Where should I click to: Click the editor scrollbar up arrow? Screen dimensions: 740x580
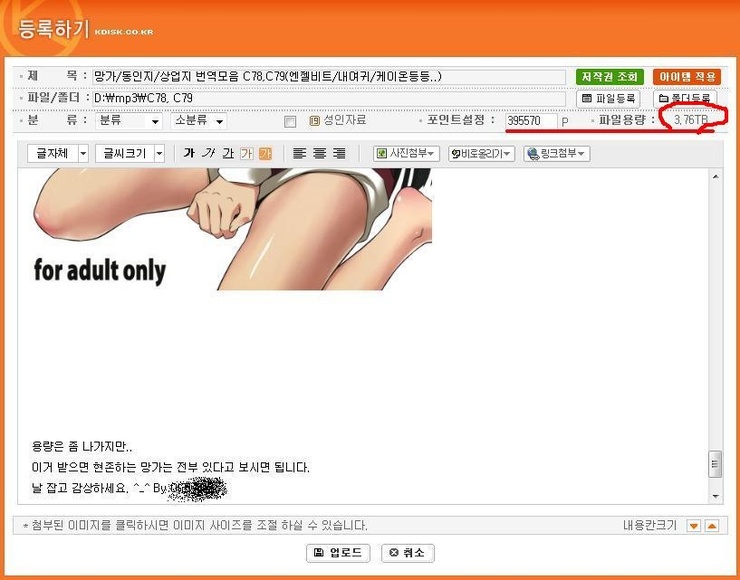[715, 177]
